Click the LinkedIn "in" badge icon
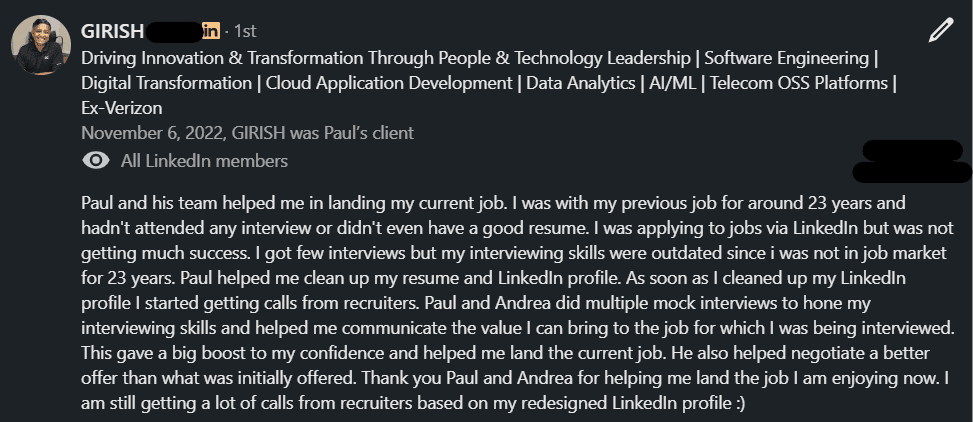 (210, 31)
